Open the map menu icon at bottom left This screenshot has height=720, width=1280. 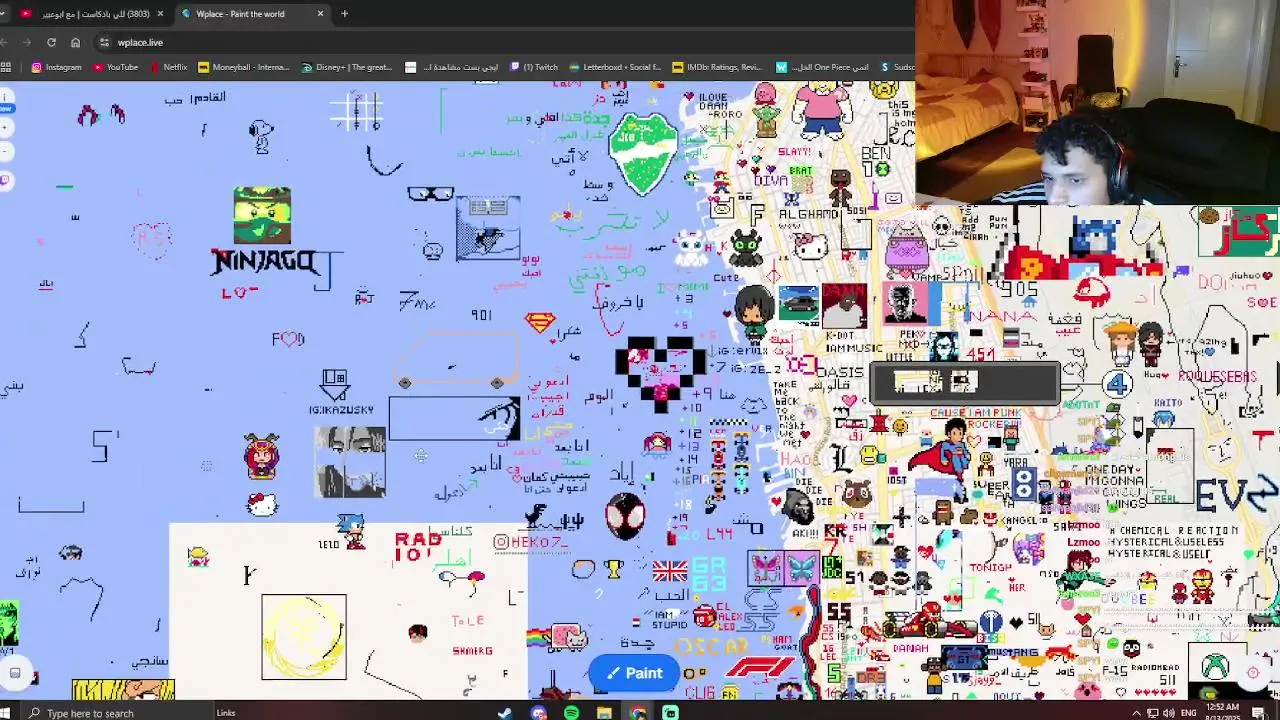(15, 673)
